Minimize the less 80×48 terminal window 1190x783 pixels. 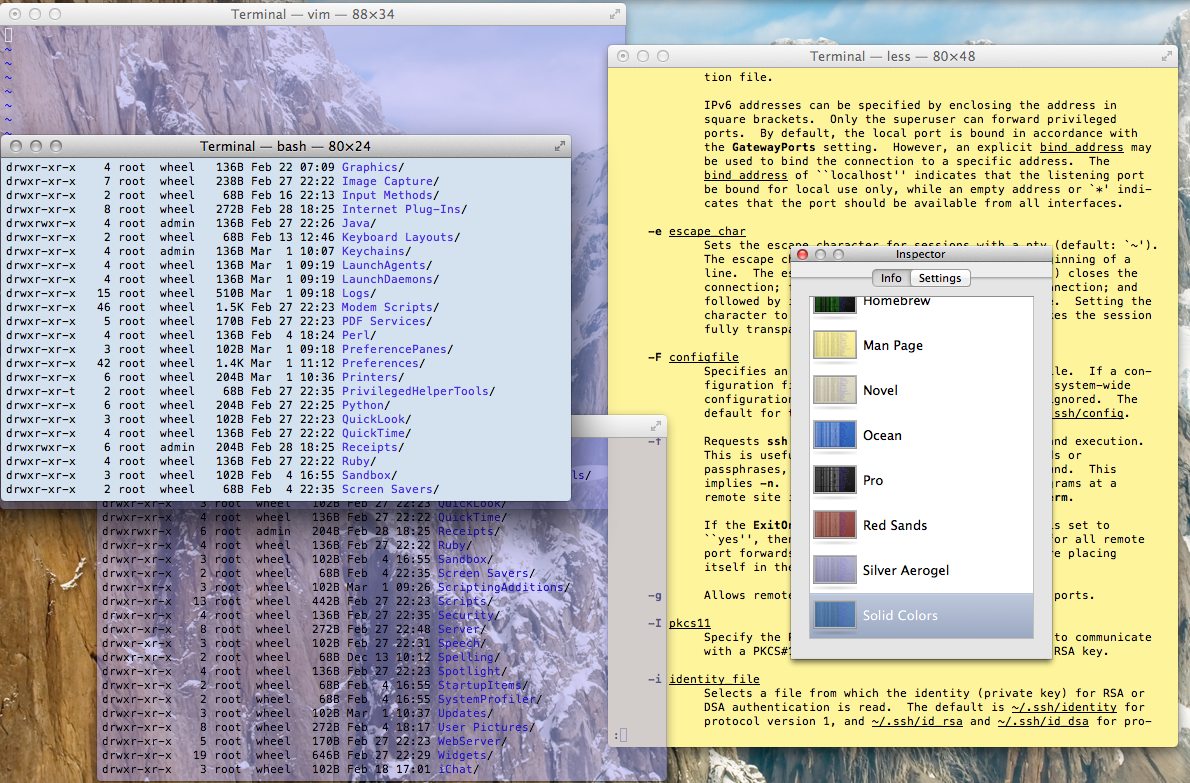click(x=643, y=57)
